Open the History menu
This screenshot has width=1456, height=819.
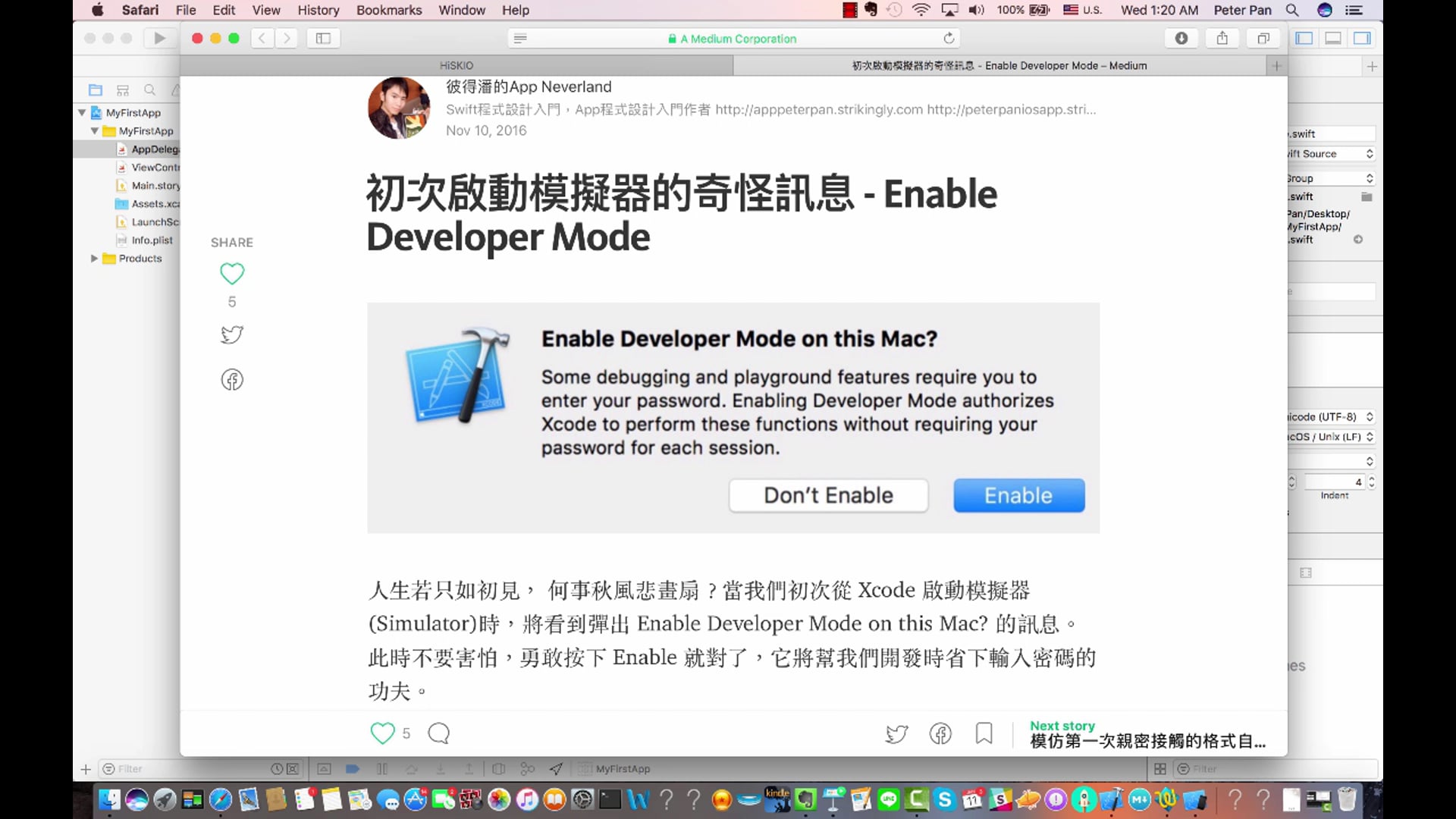click(x=318, y=10)
